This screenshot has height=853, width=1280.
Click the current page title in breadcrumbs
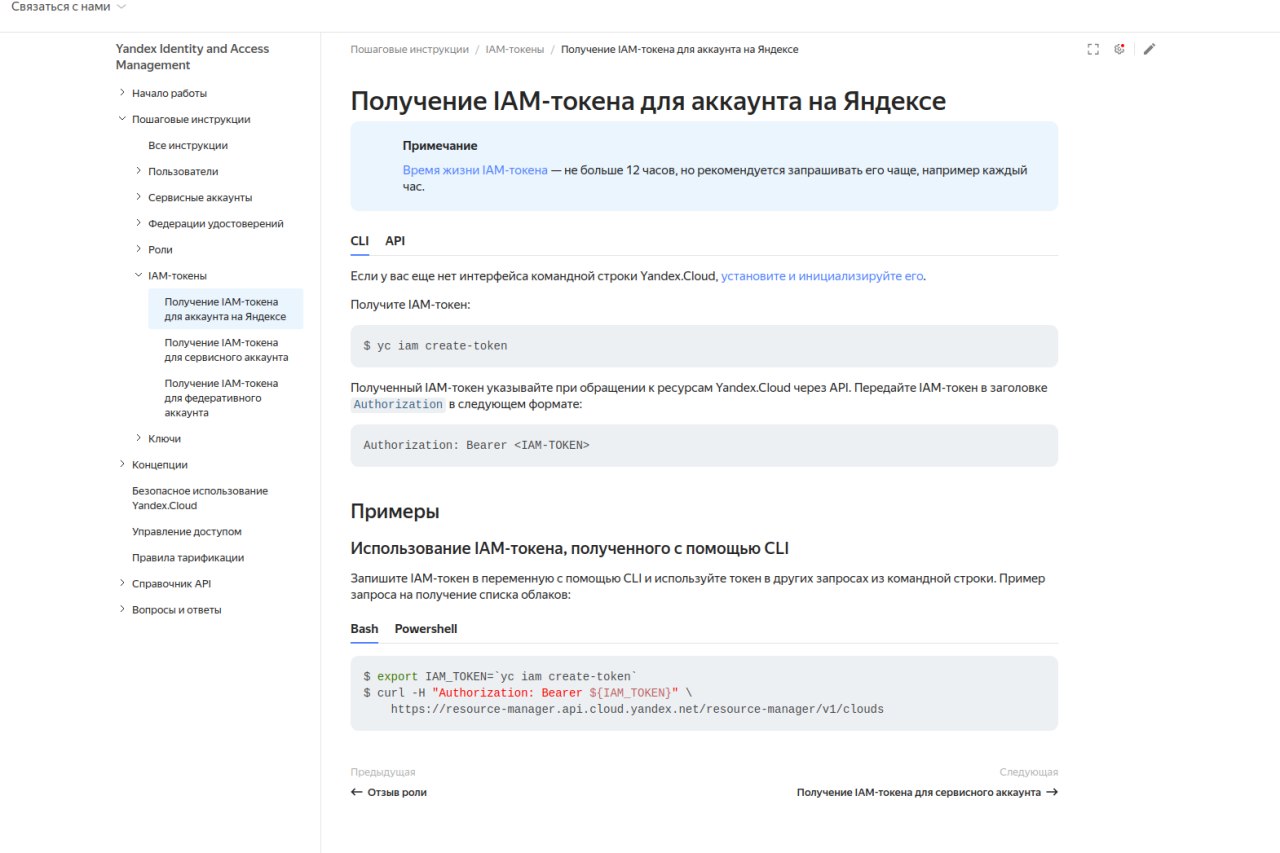coord(680,49)
